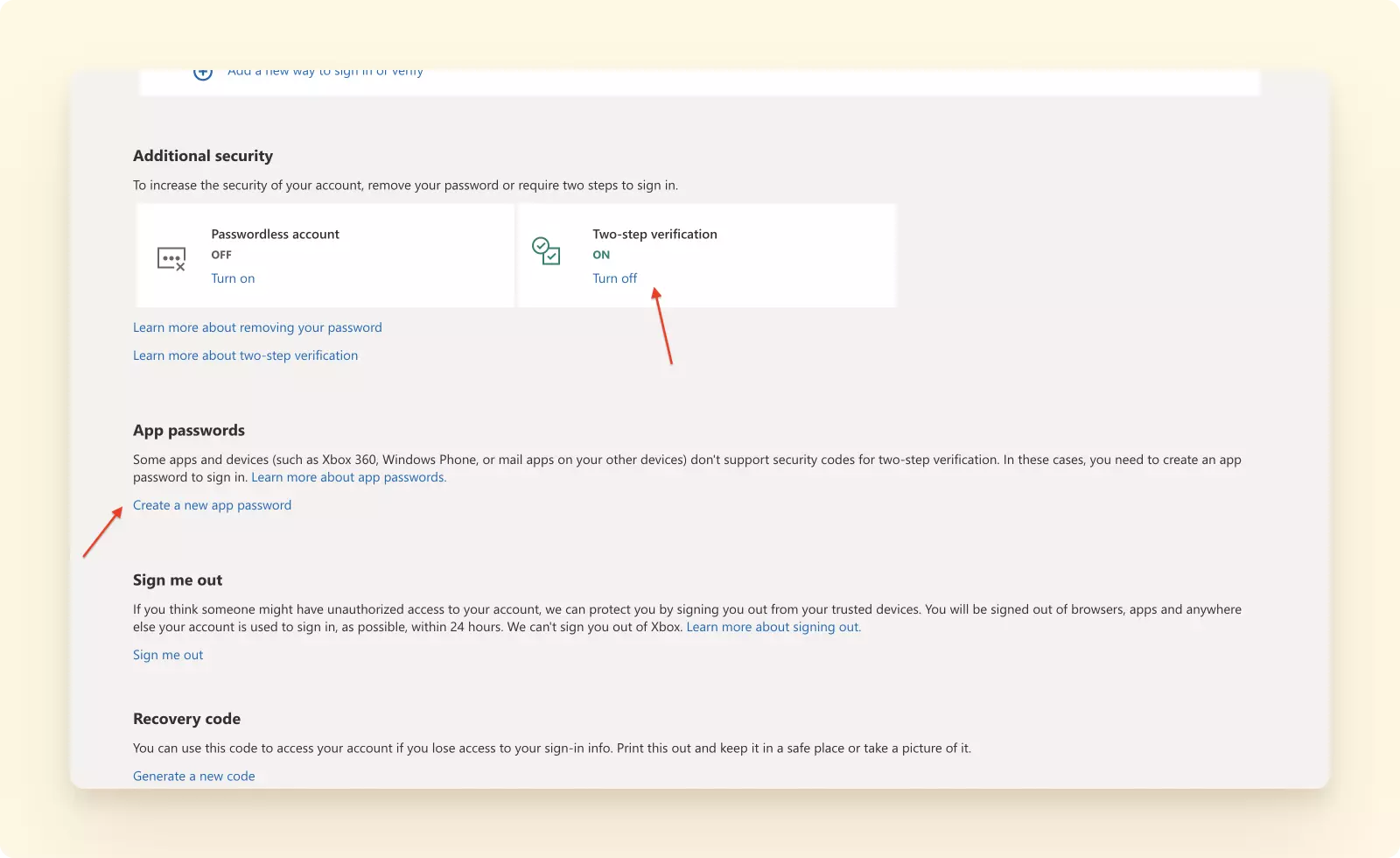Viewport: 1400px width, 858px height.
Task: Create a new app password
Action: pyautogui.click(x=212, y=504)
